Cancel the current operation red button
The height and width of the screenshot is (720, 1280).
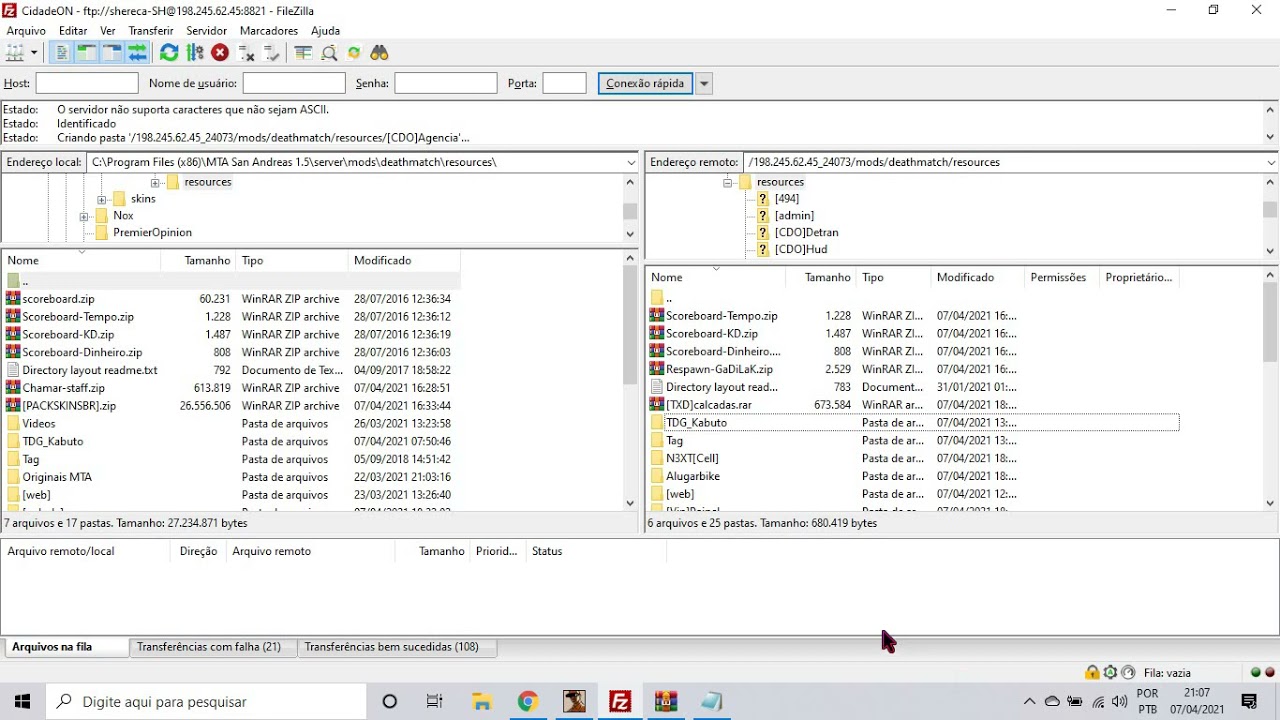(x=220, y=53)
